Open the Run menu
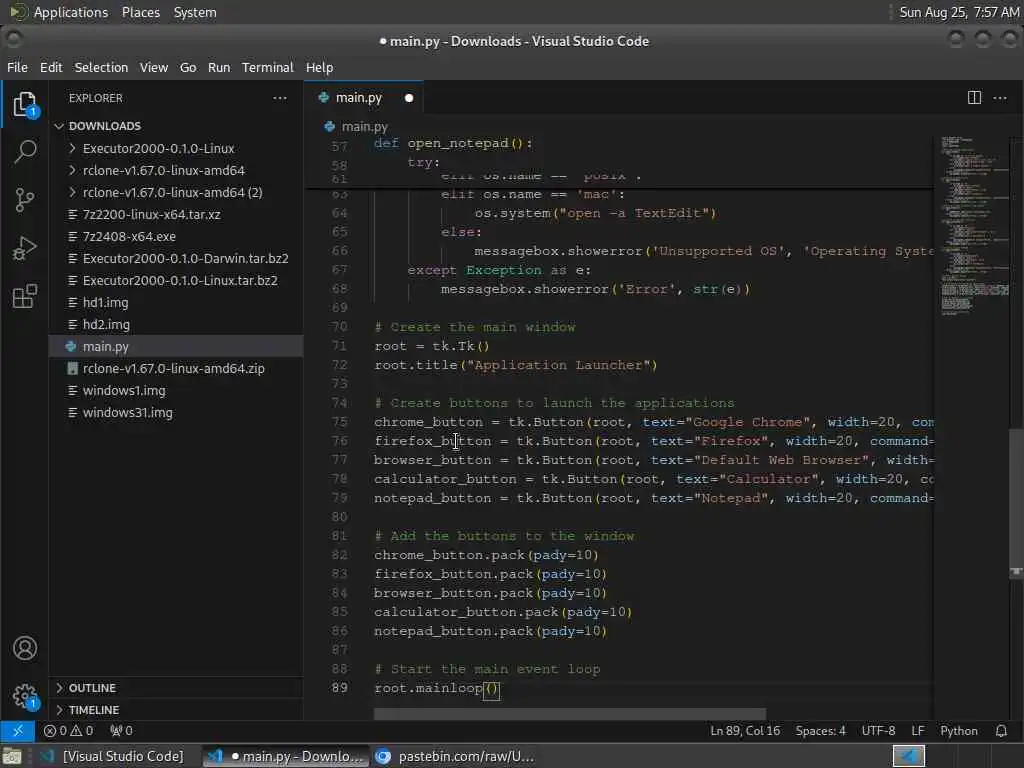This screenshot has height=768, width=1024. point(219,67)
